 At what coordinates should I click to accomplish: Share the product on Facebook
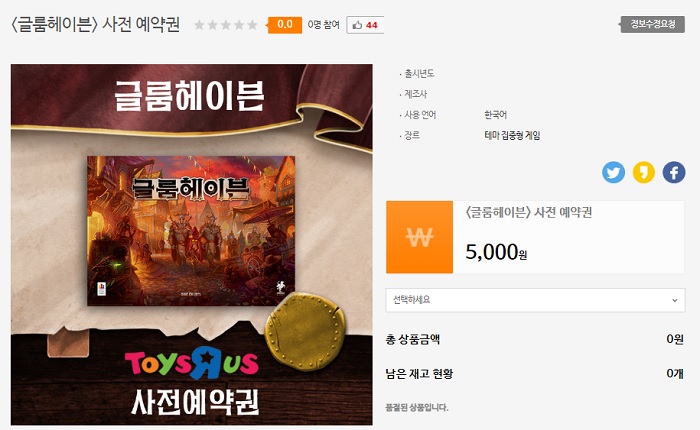pos(674,172)
